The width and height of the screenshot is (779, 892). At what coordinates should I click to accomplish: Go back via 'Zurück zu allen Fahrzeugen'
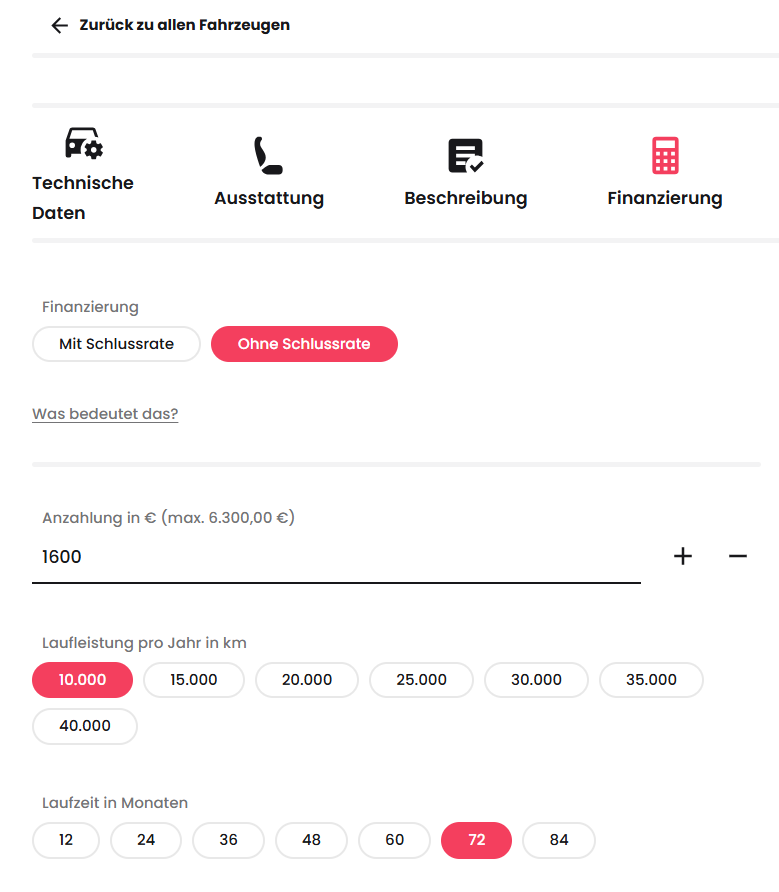[185, 25]
